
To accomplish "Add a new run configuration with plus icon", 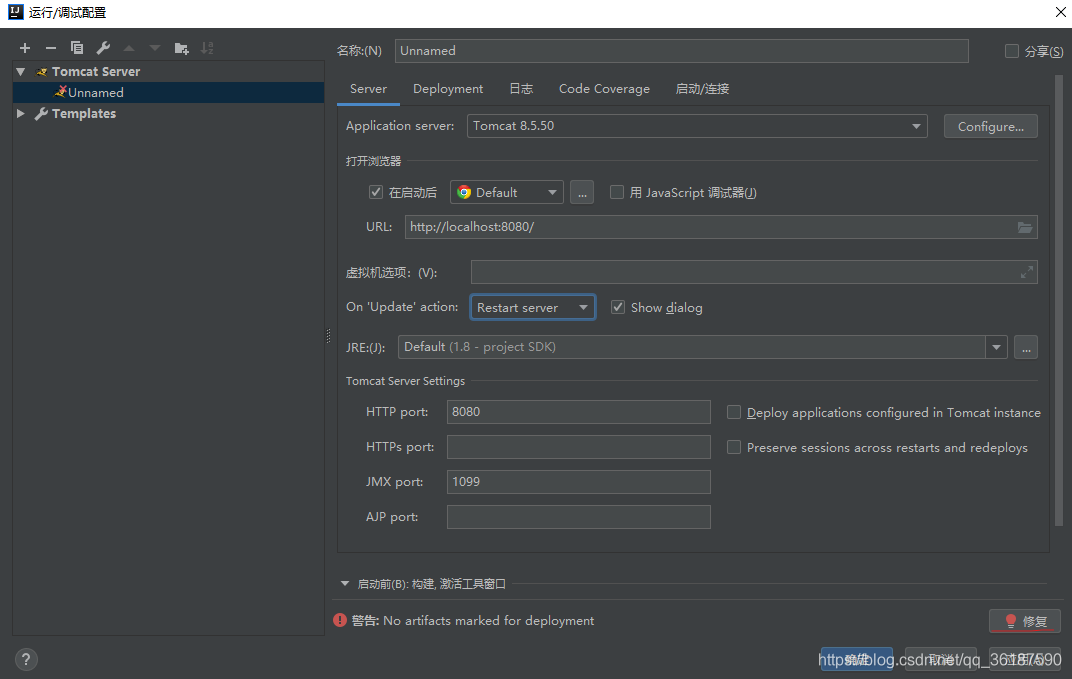I will tap(25, 48).
